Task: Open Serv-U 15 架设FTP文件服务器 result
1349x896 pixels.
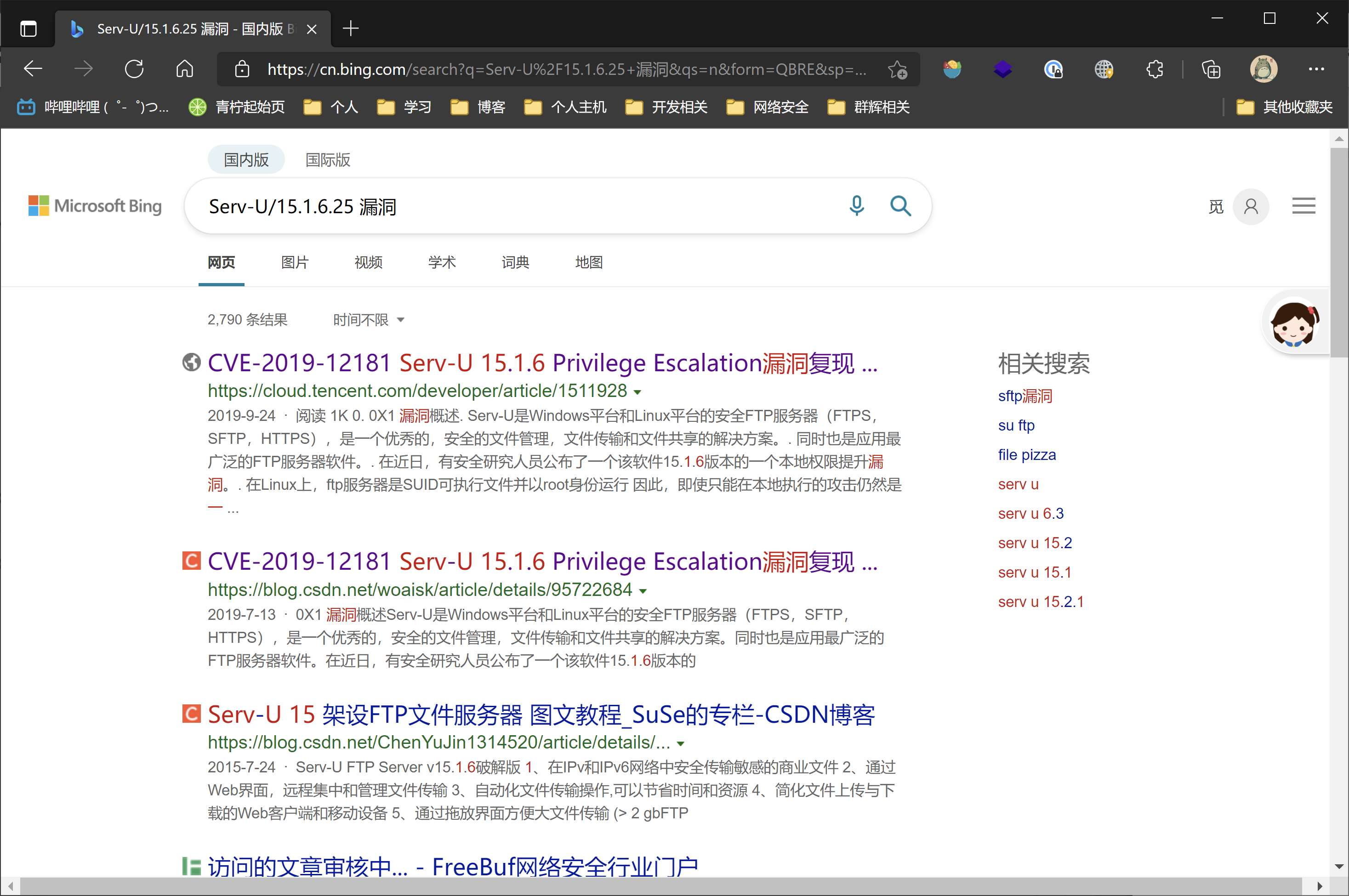Action: click(541, 715)
